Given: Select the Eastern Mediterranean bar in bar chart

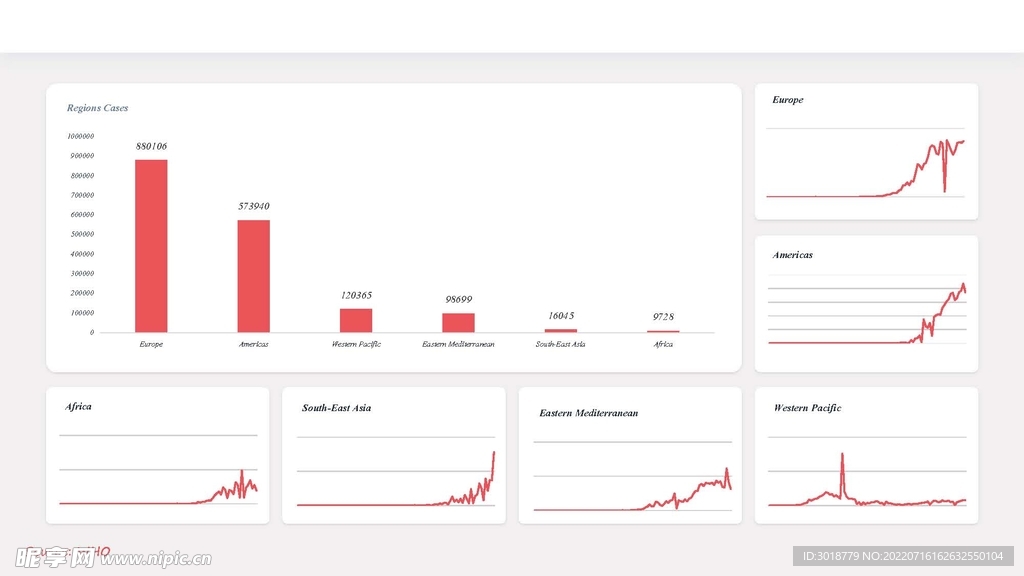Looking at the screenshot, I should coord(458,323).
